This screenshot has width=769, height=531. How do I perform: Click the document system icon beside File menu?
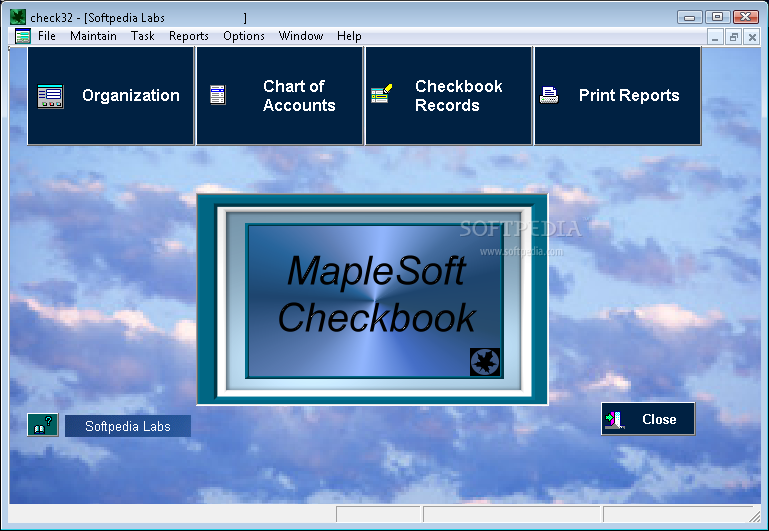click(23, 36)
